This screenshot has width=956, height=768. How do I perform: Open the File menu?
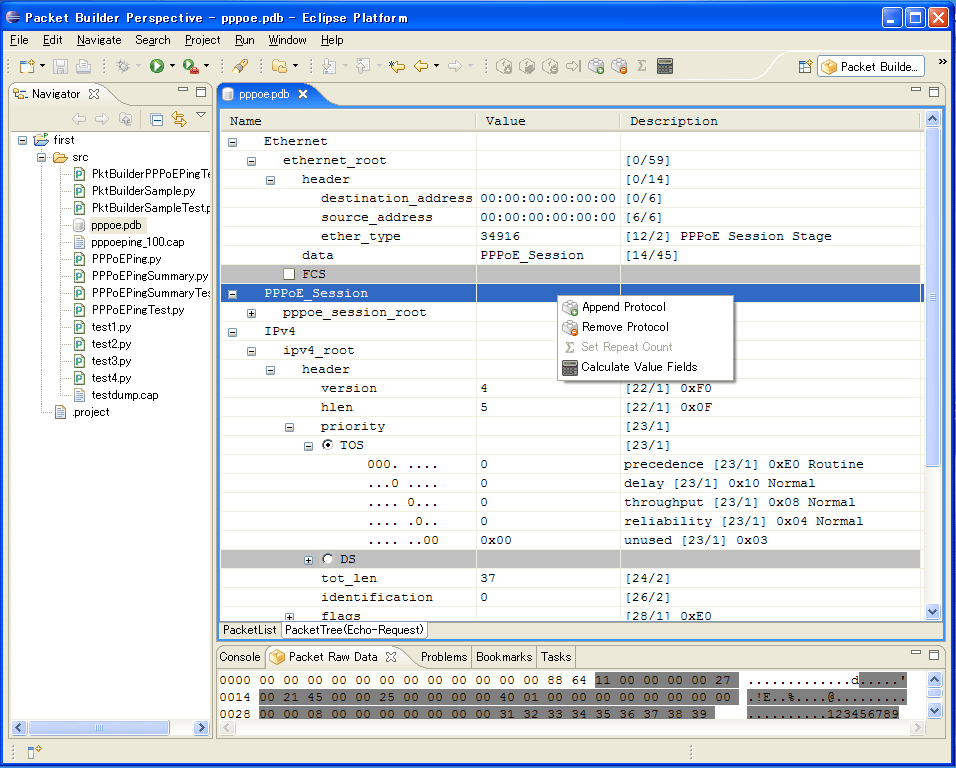point(19,40)
